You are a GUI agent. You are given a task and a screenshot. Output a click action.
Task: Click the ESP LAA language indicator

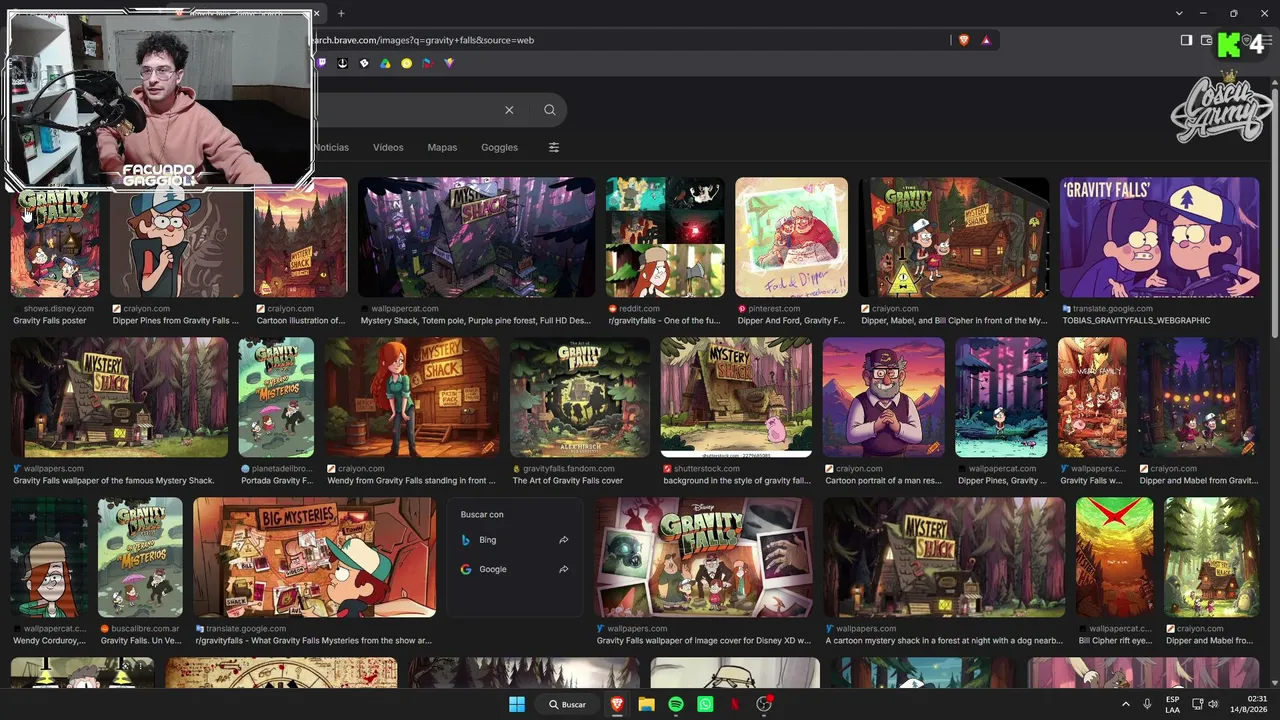[x=1172, y=704]
